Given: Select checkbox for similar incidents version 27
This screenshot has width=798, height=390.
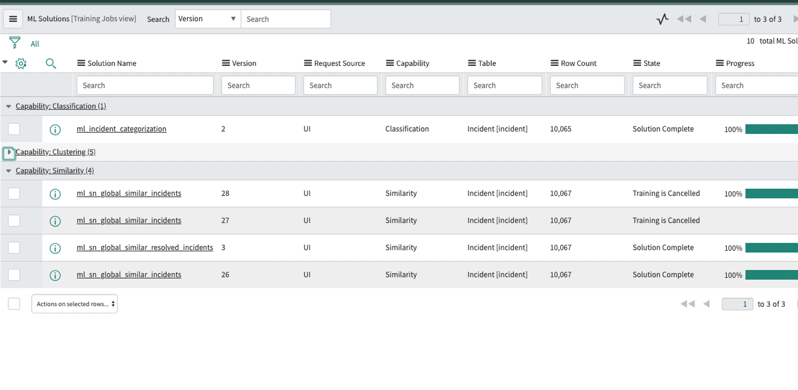Looking at the screenshot, I should click(14, 220).
